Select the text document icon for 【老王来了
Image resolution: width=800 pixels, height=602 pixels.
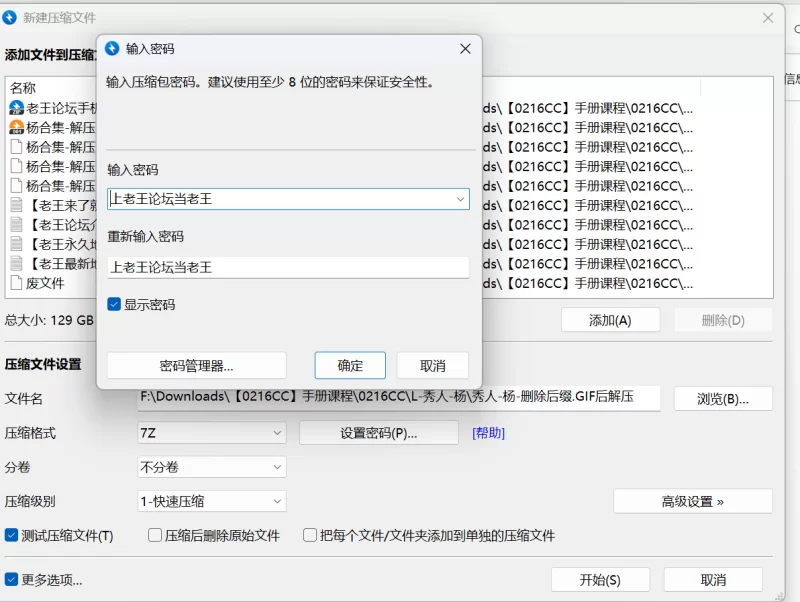tap(16, 205)
